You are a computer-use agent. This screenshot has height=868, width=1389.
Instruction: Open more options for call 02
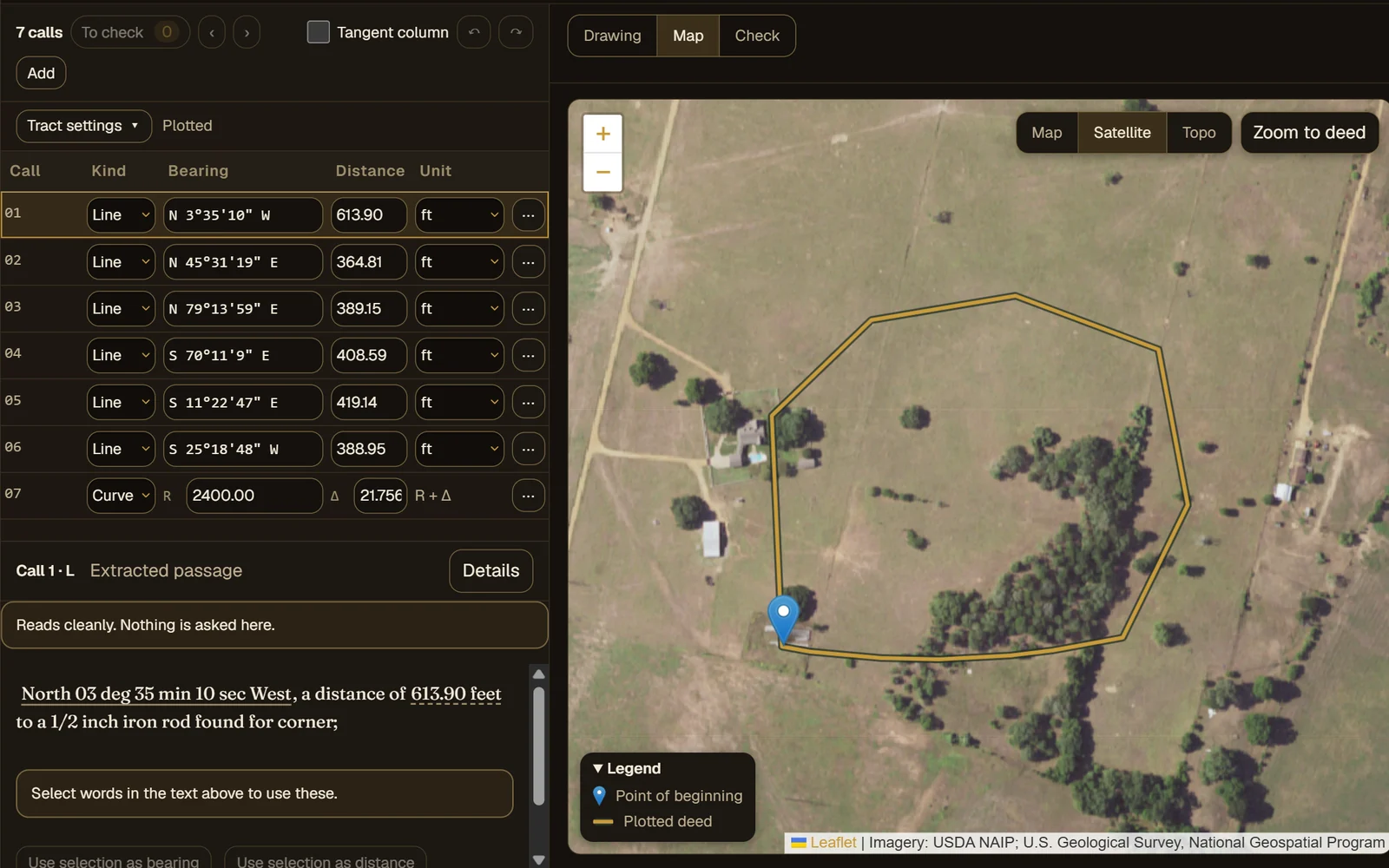click(528, 262)
